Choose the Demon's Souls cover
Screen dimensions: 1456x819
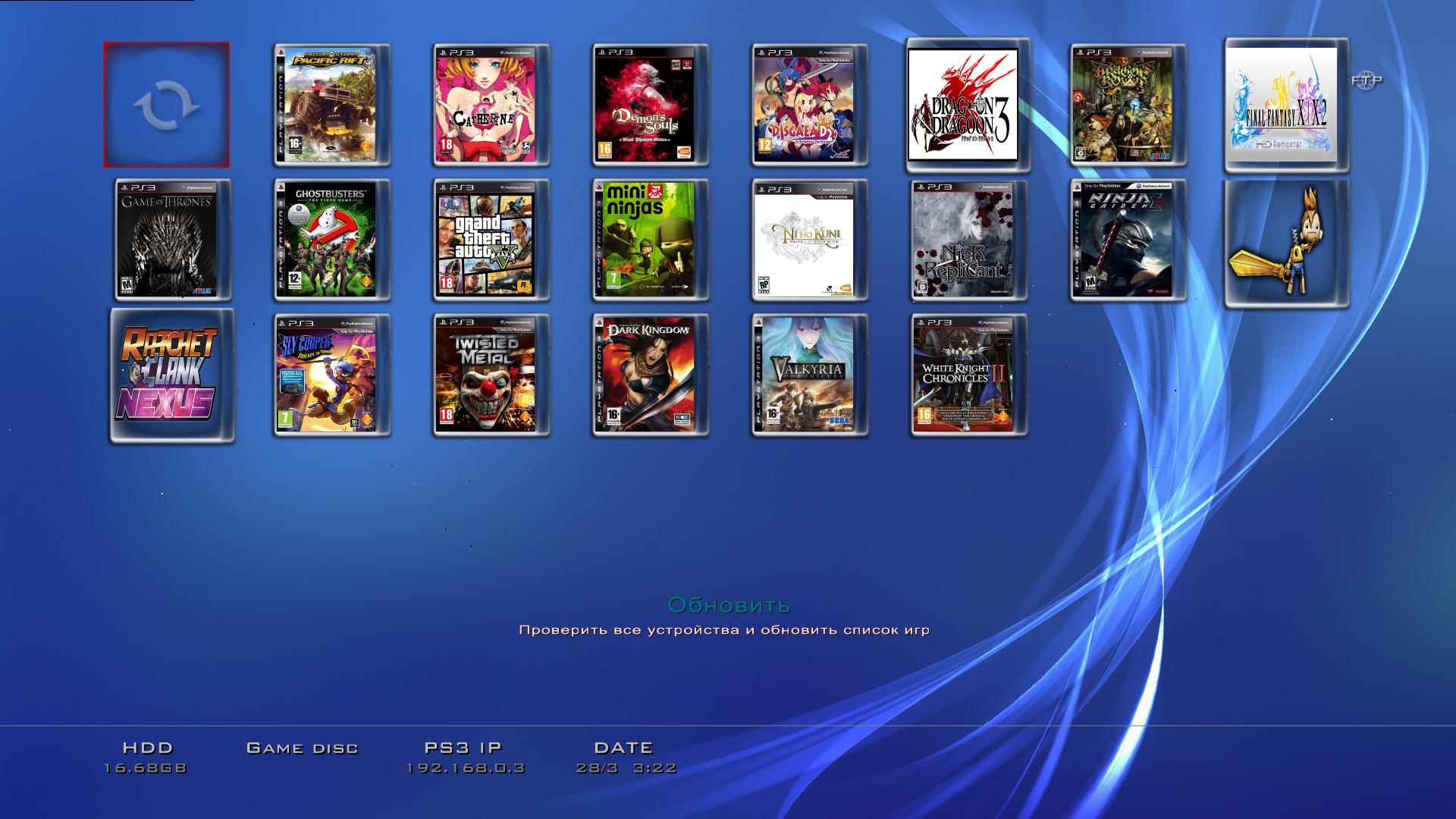[x=651, y=105]
